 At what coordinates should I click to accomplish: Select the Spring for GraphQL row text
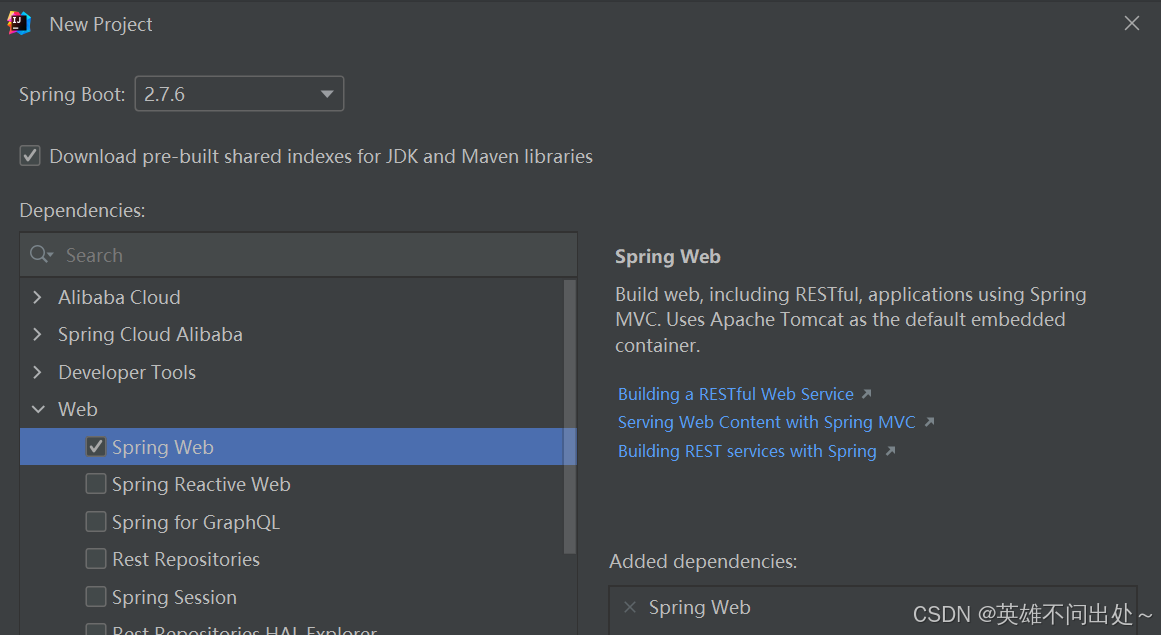pyautogui.click(x=195, y=522)
